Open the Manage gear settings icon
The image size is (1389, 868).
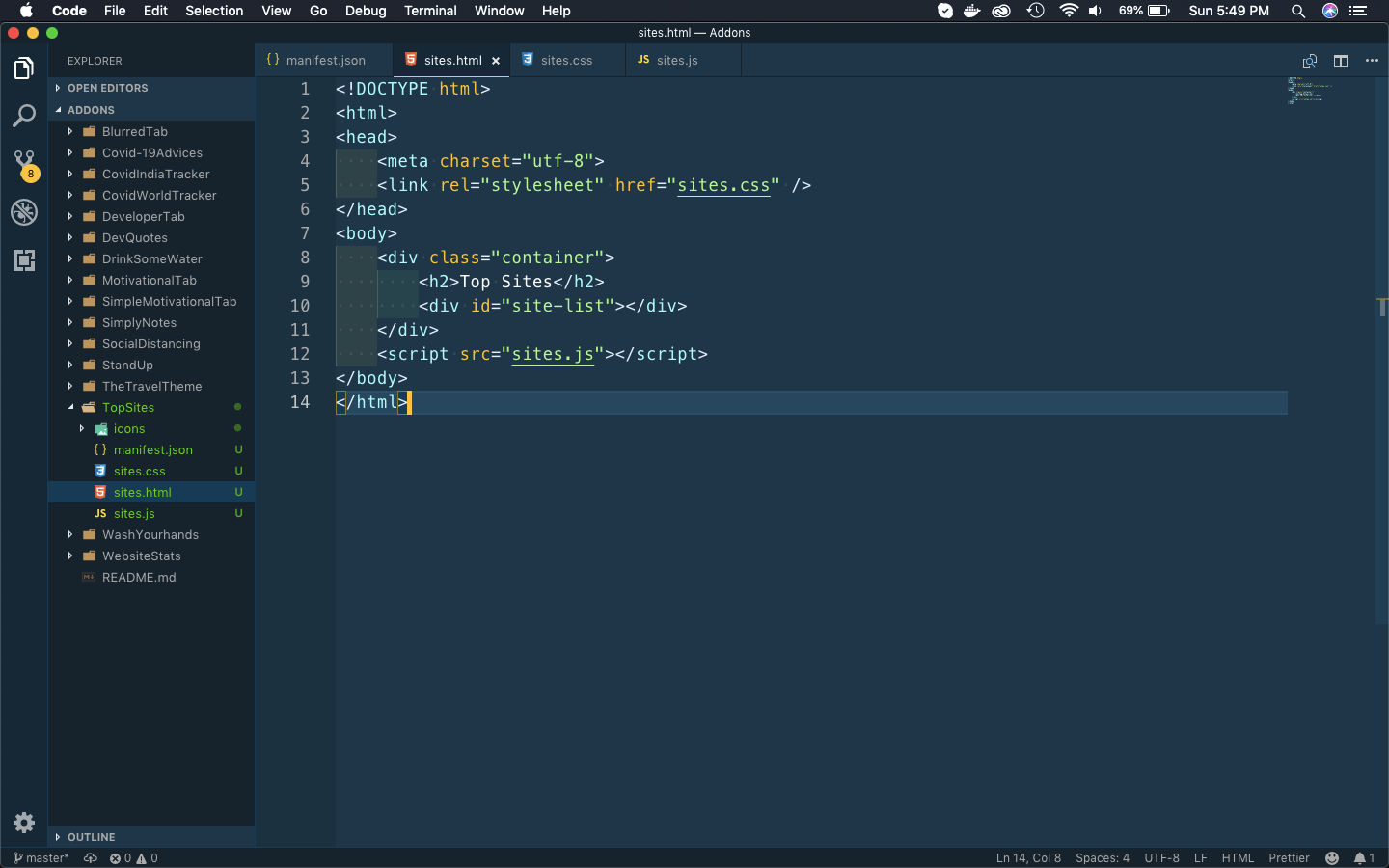[x=24, y=823]
